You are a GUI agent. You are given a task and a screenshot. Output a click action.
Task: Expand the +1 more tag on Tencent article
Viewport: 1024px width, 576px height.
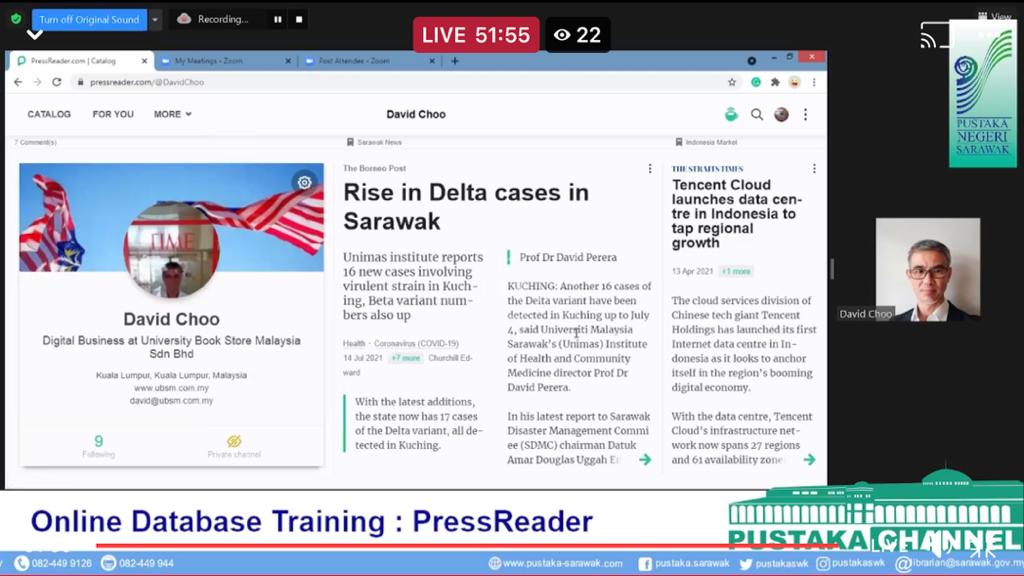(x=736, y=271)
